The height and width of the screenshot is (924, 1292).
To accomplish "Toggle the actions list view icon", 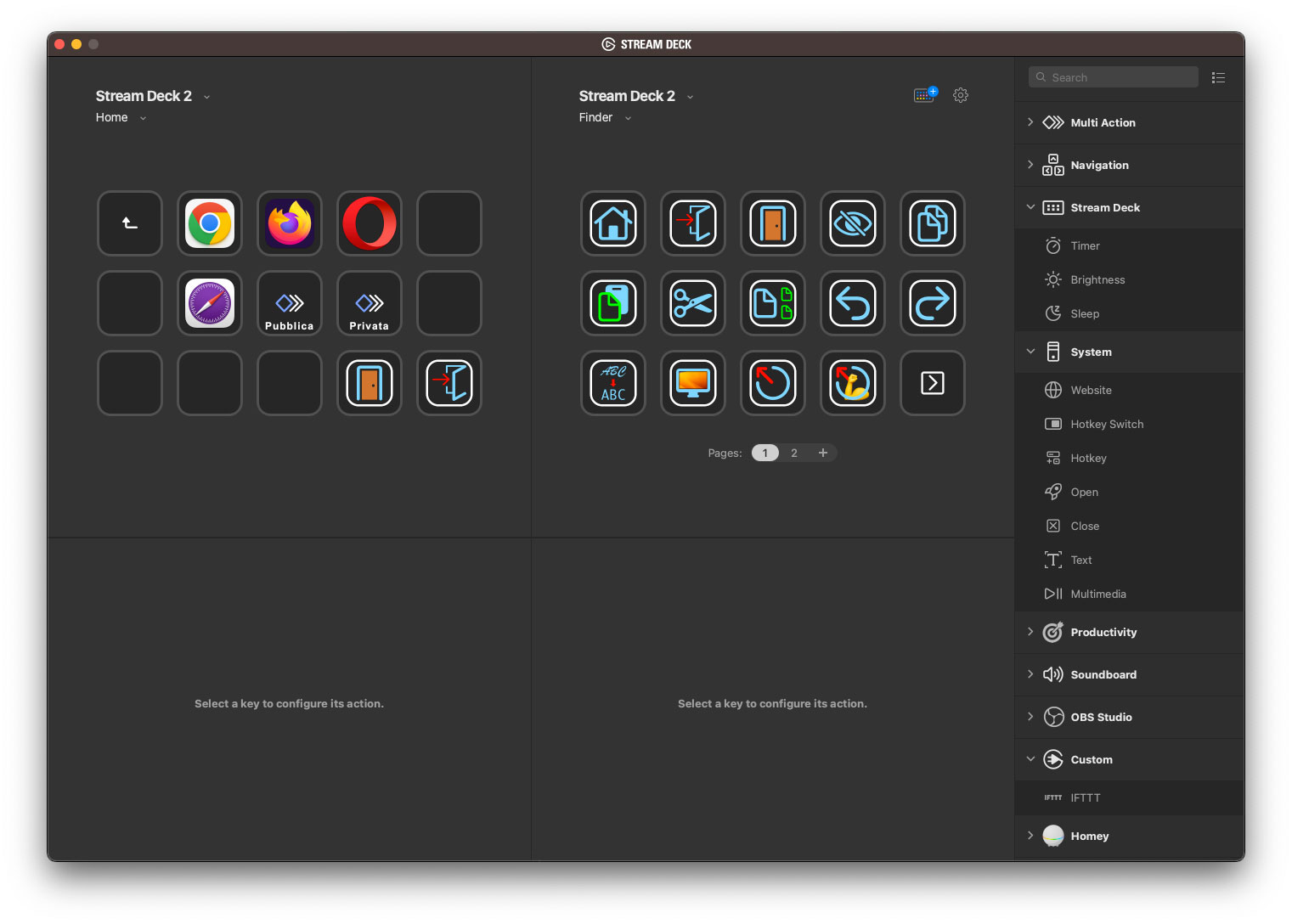I will (x=1218, y=77).
